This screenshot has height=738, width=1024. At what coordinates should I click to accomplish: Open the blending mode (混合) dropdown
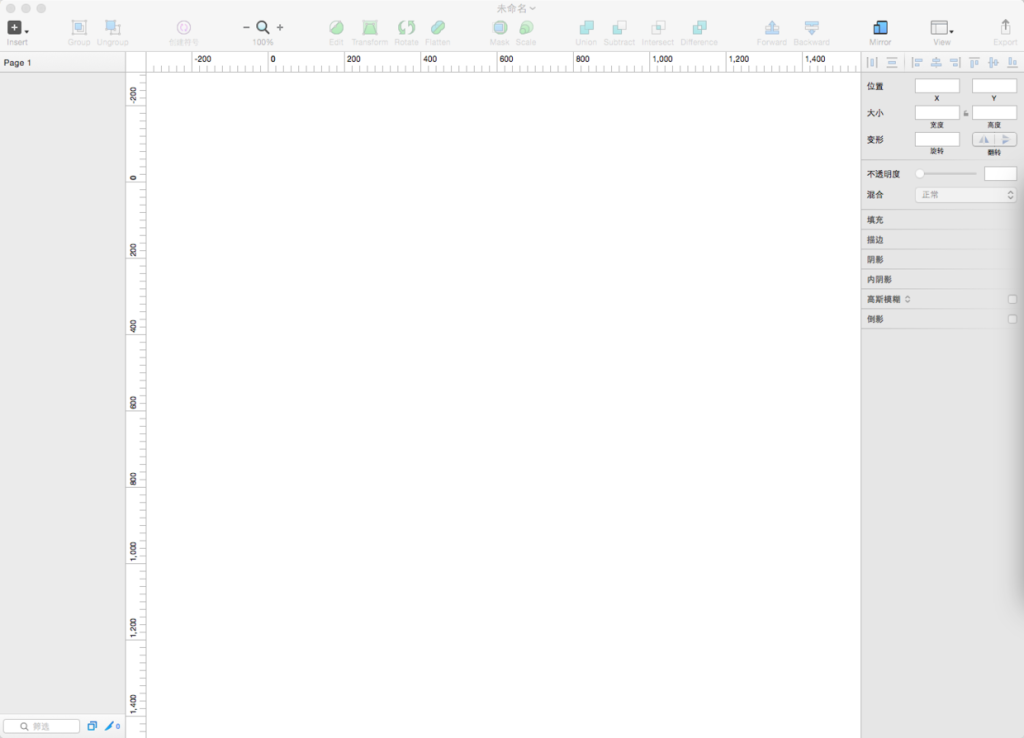(965, 195)
